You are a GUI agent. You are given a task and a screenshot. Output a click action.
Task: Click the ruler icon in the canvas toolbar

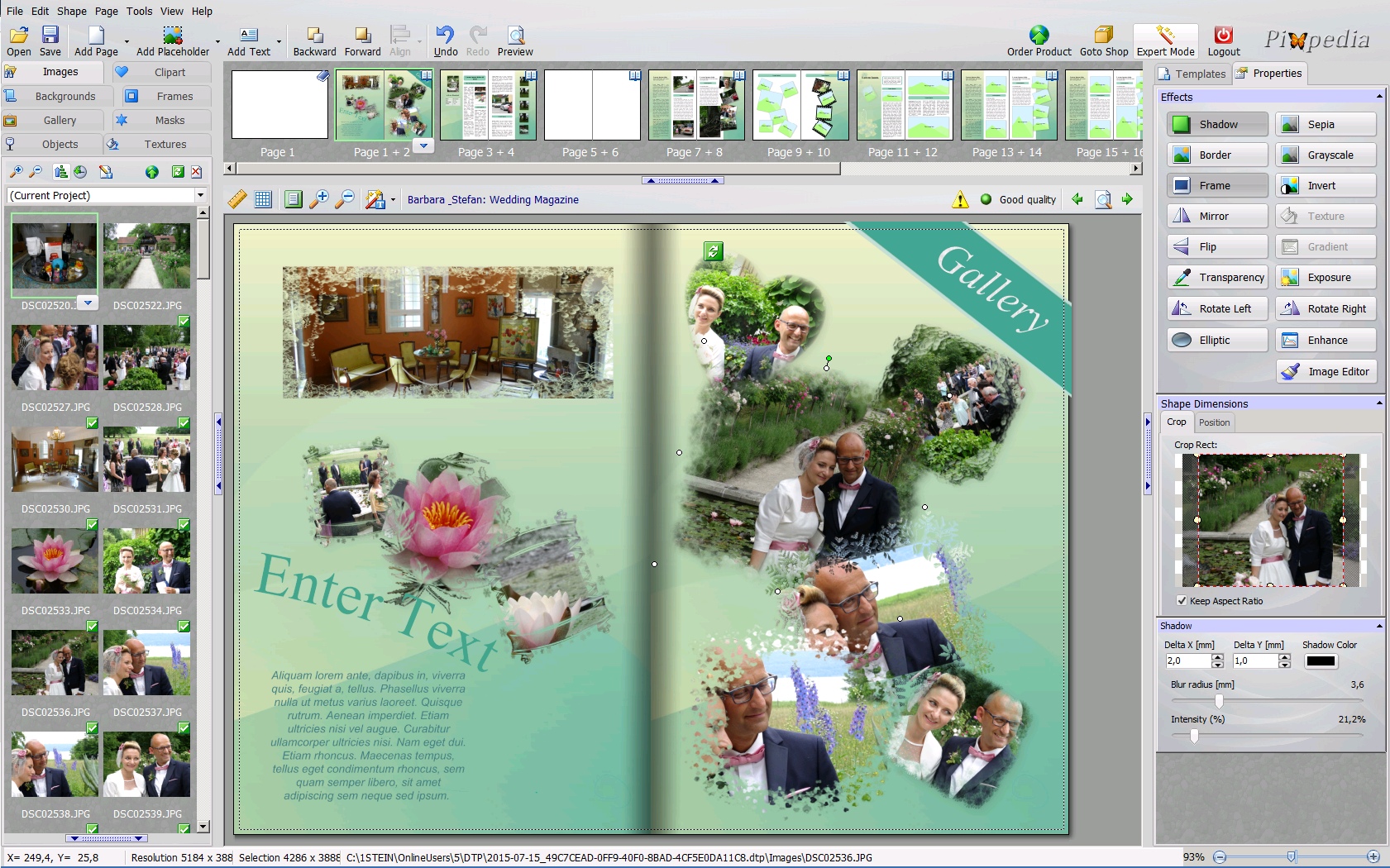coord(237,199)
